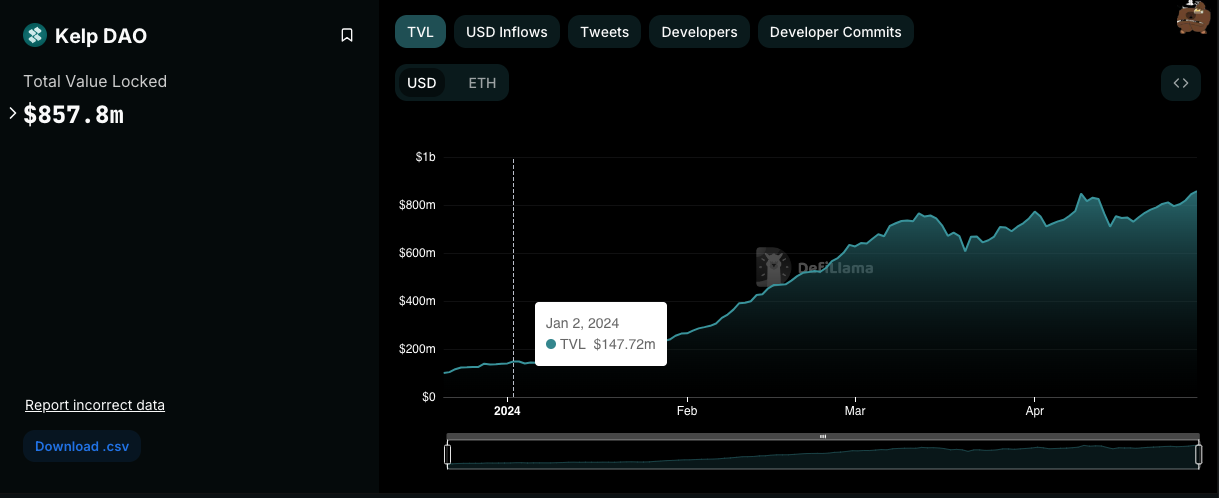Grab the left range slider handle

pyautogui.click(x=447, y=455)
